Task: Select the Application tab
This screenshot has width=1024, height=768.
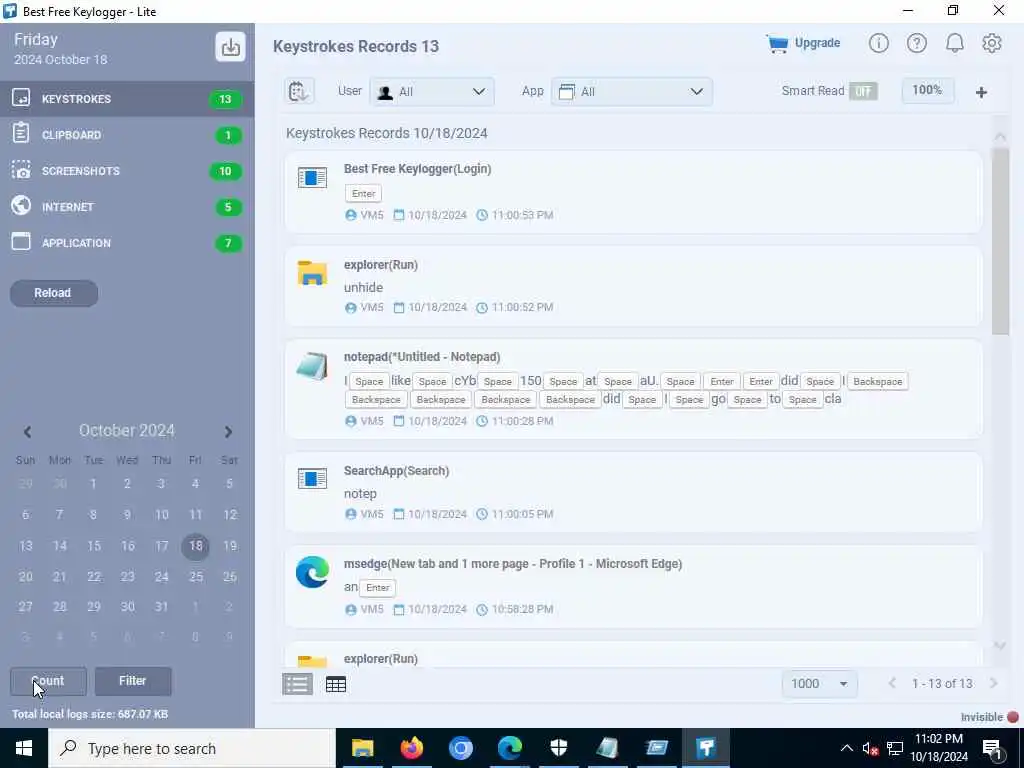Action: [x=127, y=243]
